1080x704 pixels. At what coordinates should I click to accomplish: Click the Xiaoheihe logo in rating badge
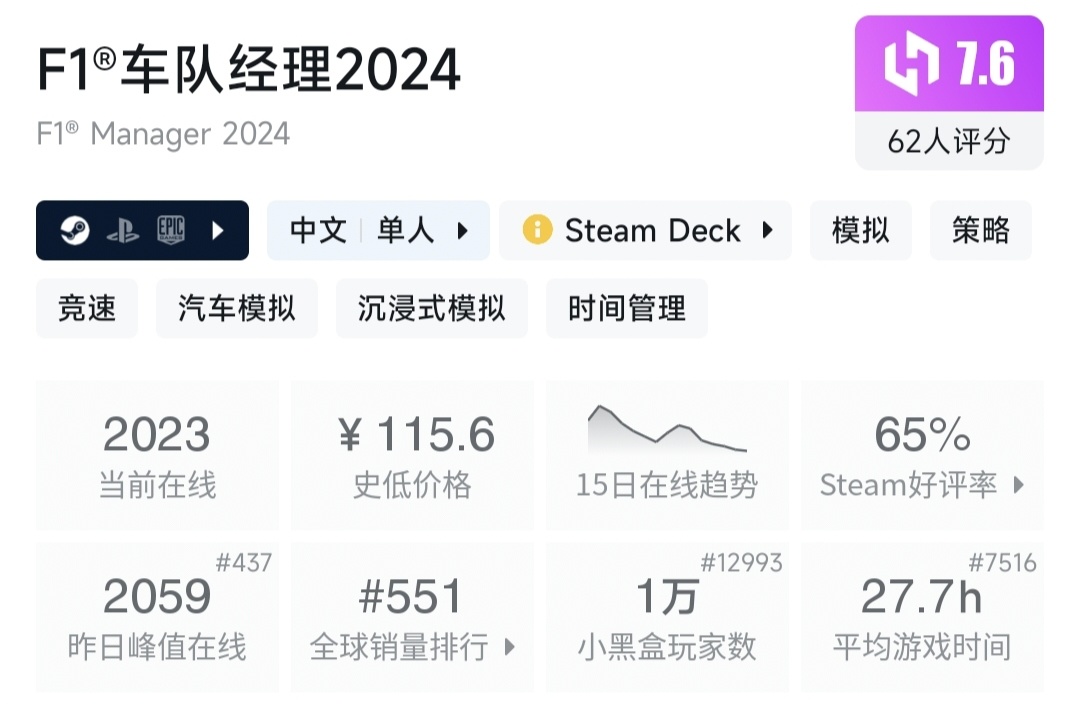tap(911, 64)
